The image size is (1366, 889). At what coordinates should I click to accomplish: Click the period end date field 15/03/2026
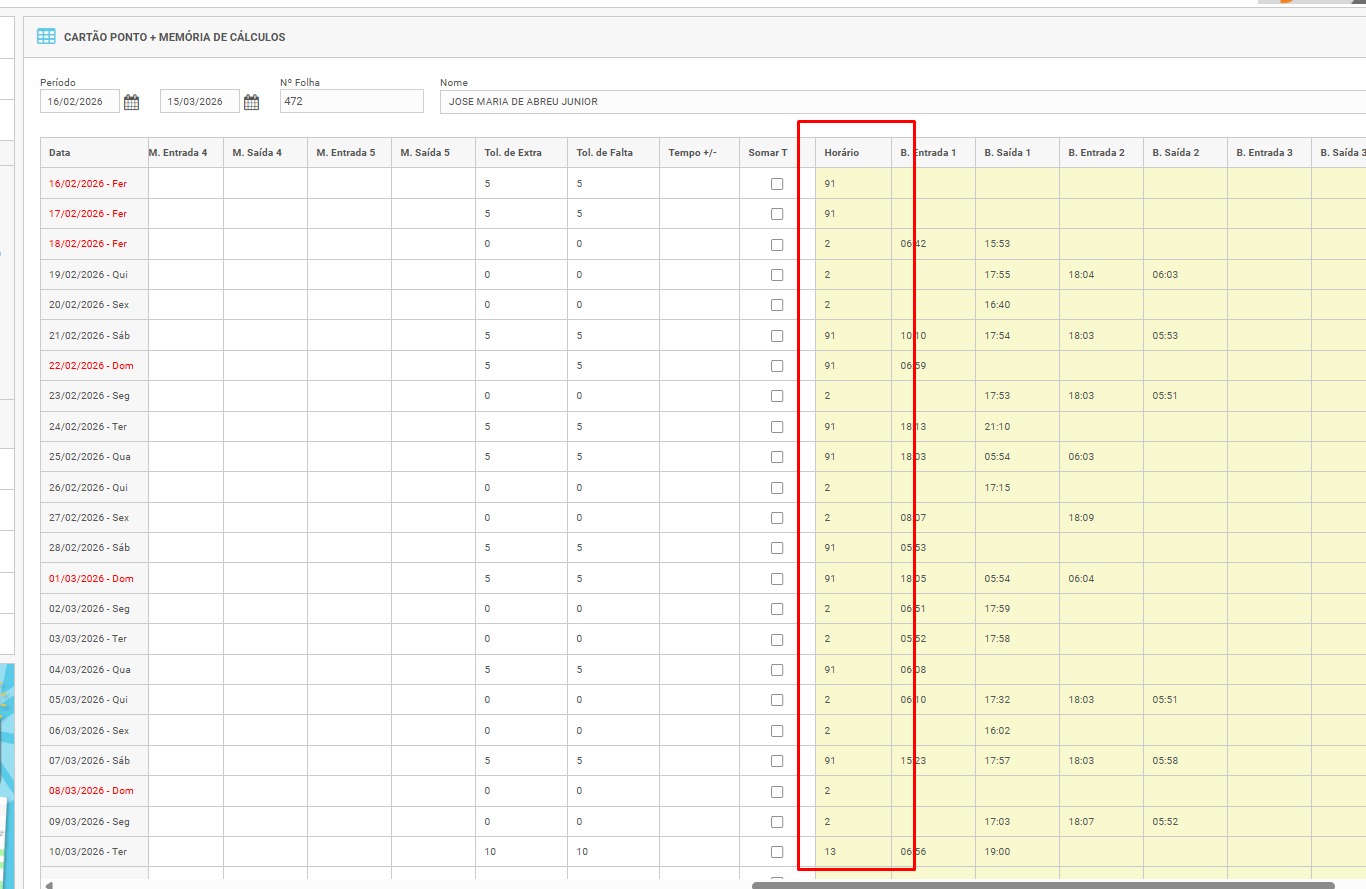[x=199, y=102]
